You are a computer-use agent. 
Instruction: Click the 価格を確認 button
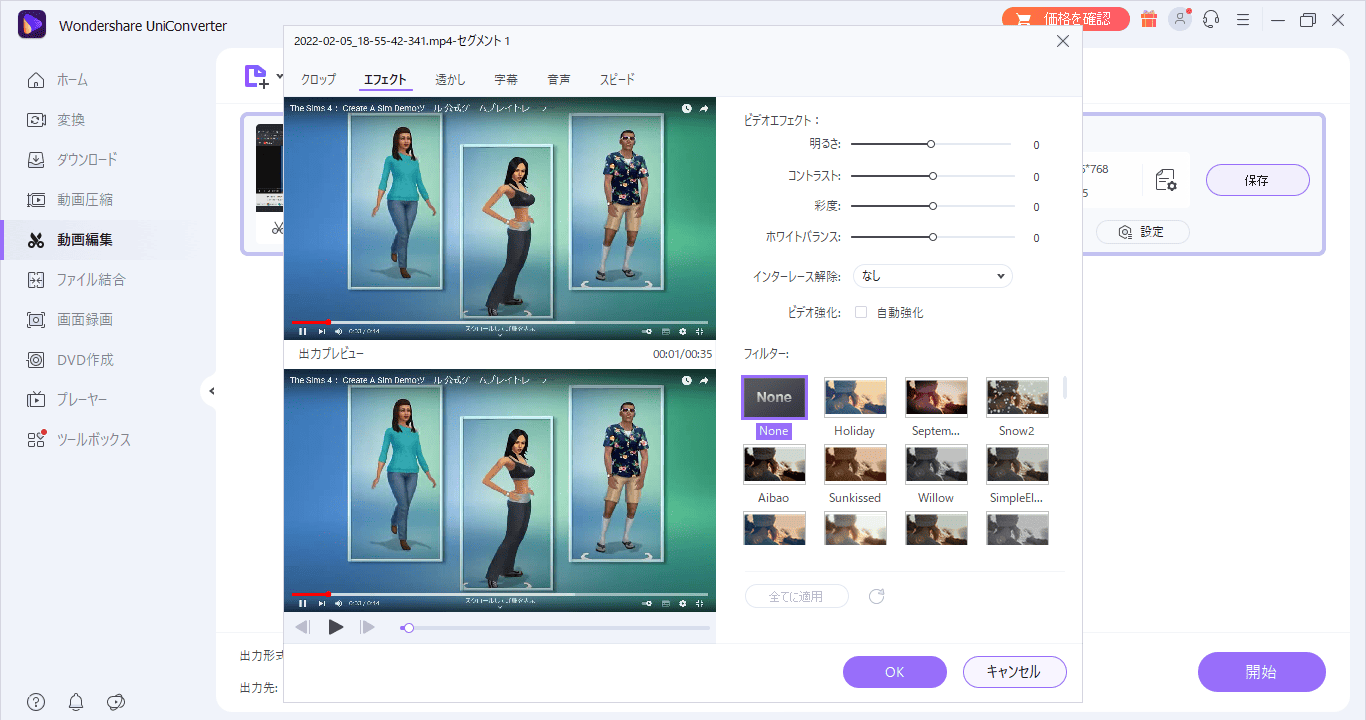[x=1066, y=19]
